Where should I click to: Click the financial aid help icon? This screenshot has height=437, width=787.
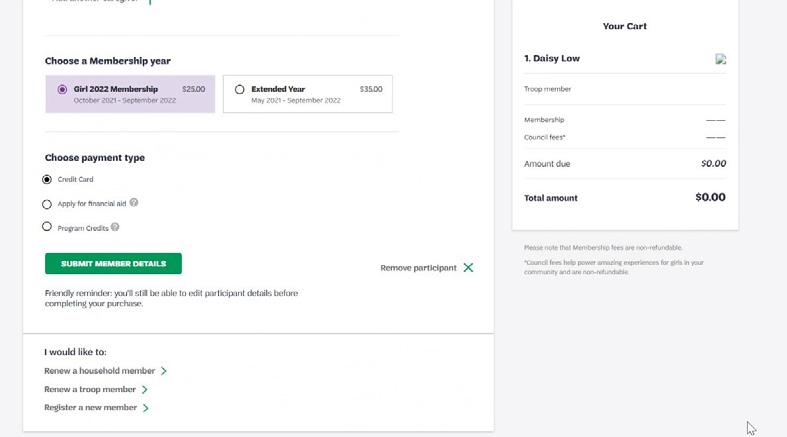134,203
